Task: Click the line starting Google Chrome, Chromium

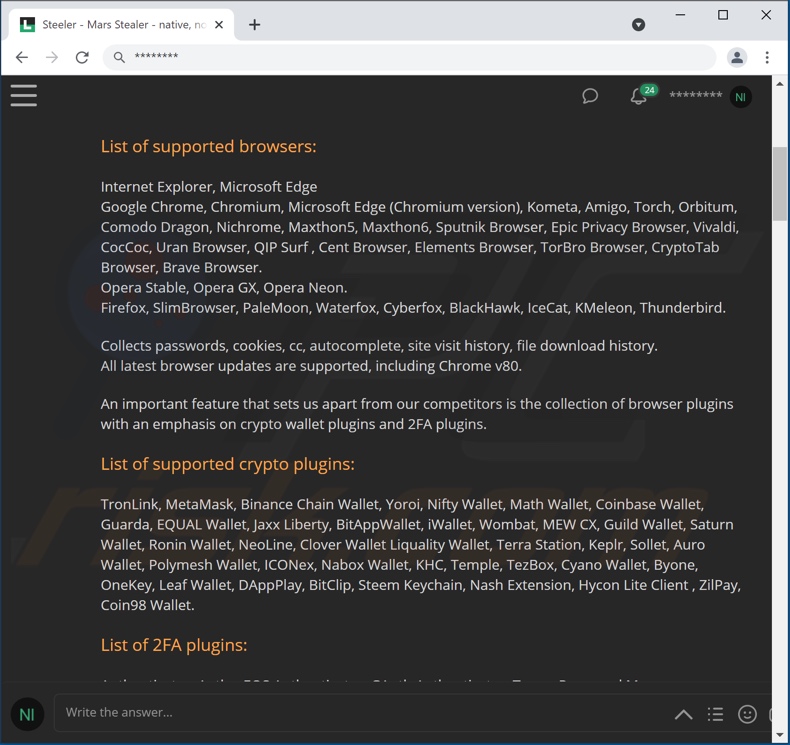Action: pos(419,207)
